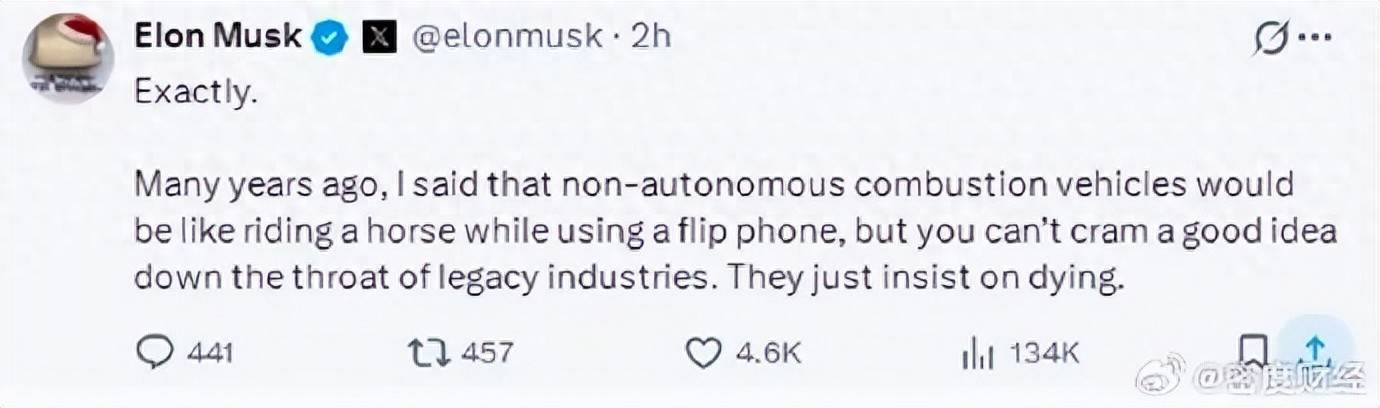This screenshot has height=408, width=1380.
Task: Click the 134K views count
Action: coord(1043,352)
